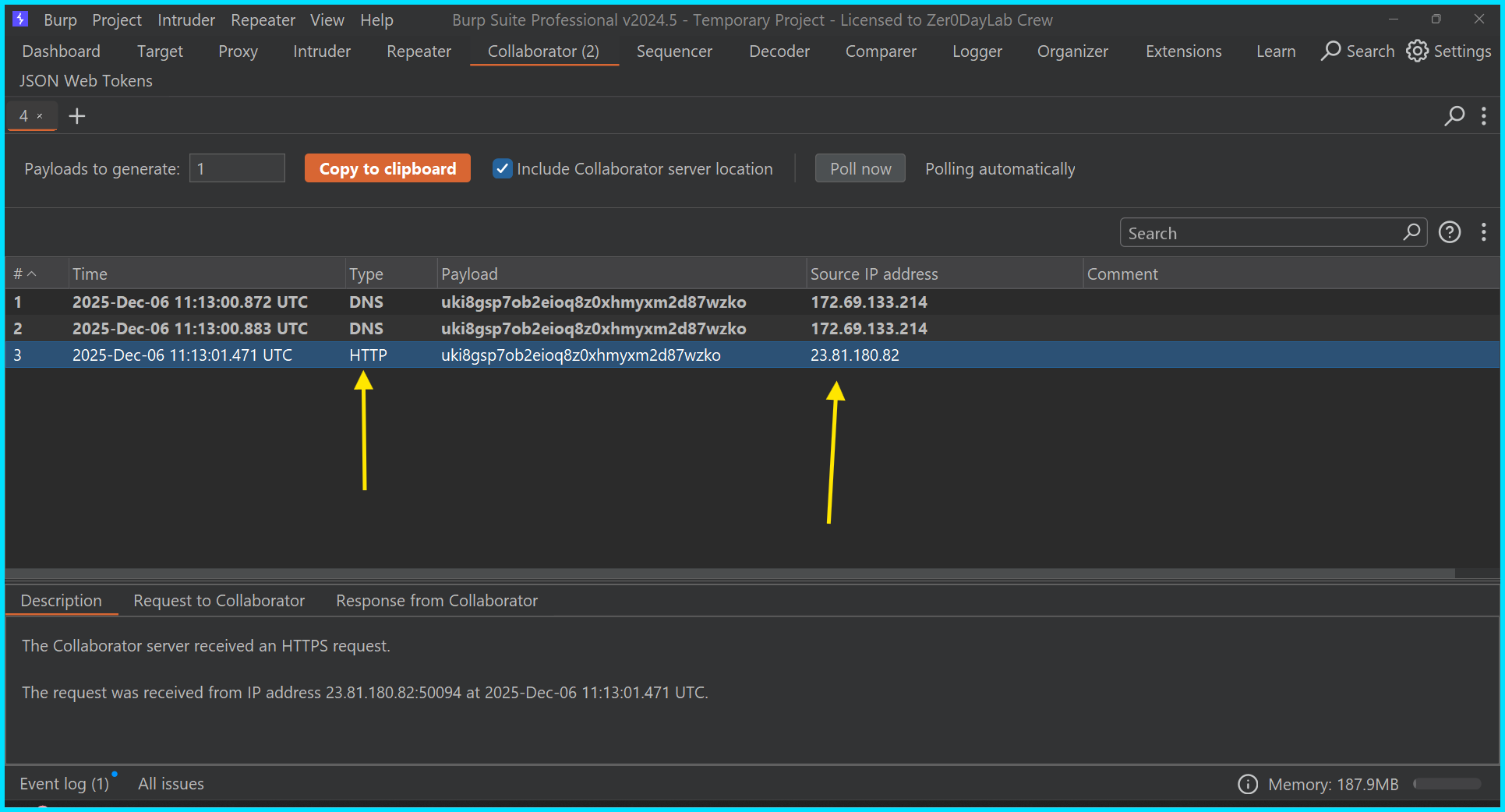Open interactions table three-dot menu
Image resolution: width=1505 pixels, height=812 pixels.
[x=1483, y=232]
